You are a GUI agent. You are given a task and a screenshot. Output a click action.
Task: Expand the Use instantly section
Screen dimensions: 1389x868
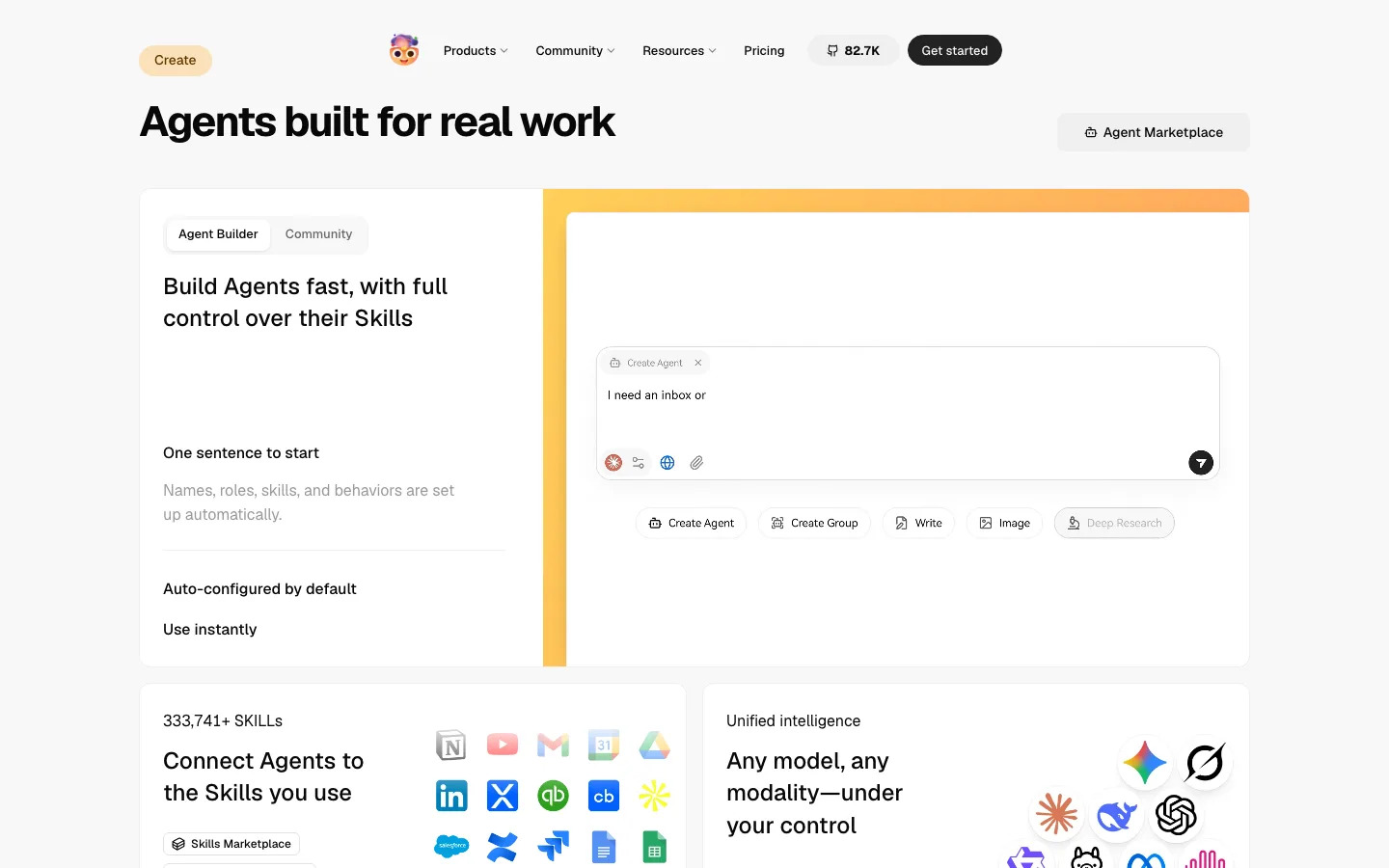(210, 629)
